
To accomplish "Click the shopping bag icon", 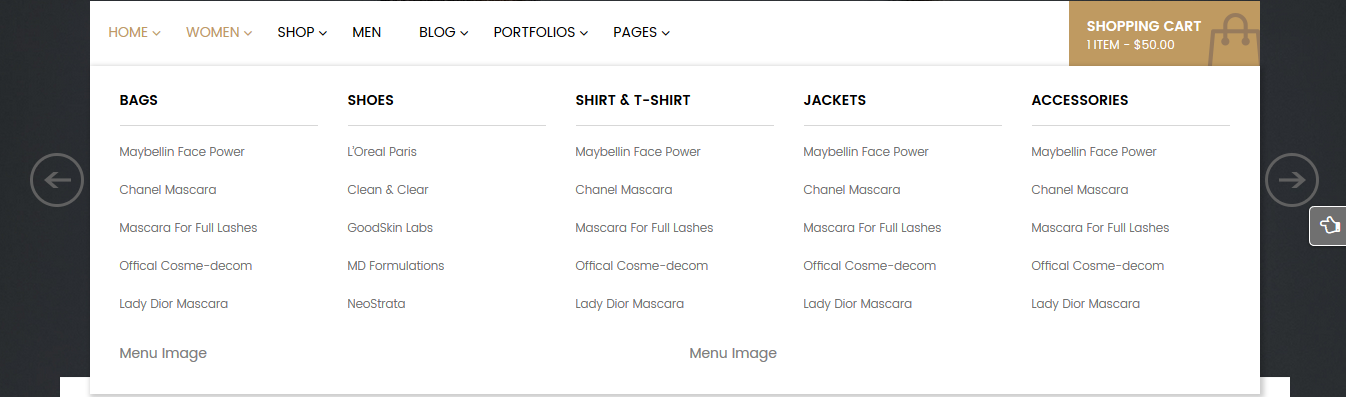I will tap(1234, 41).
